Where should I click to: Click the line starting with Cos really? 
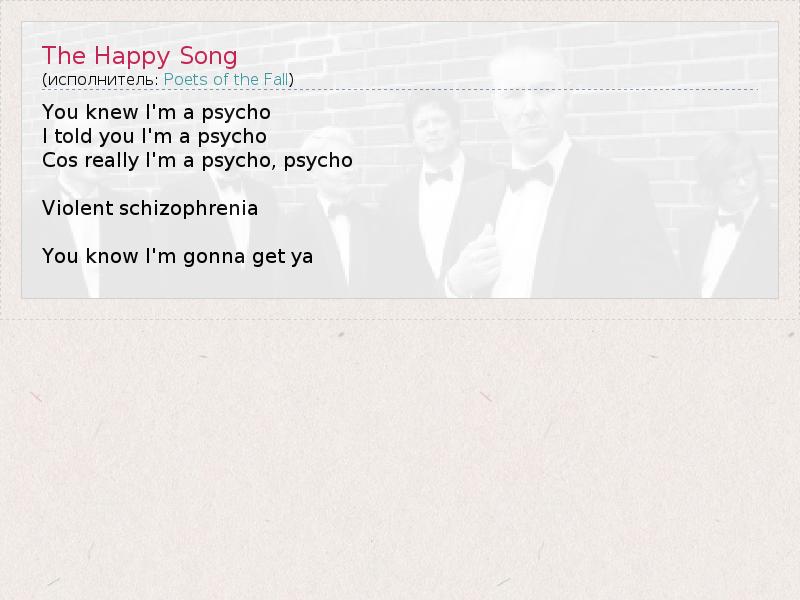tap(197, 160)
